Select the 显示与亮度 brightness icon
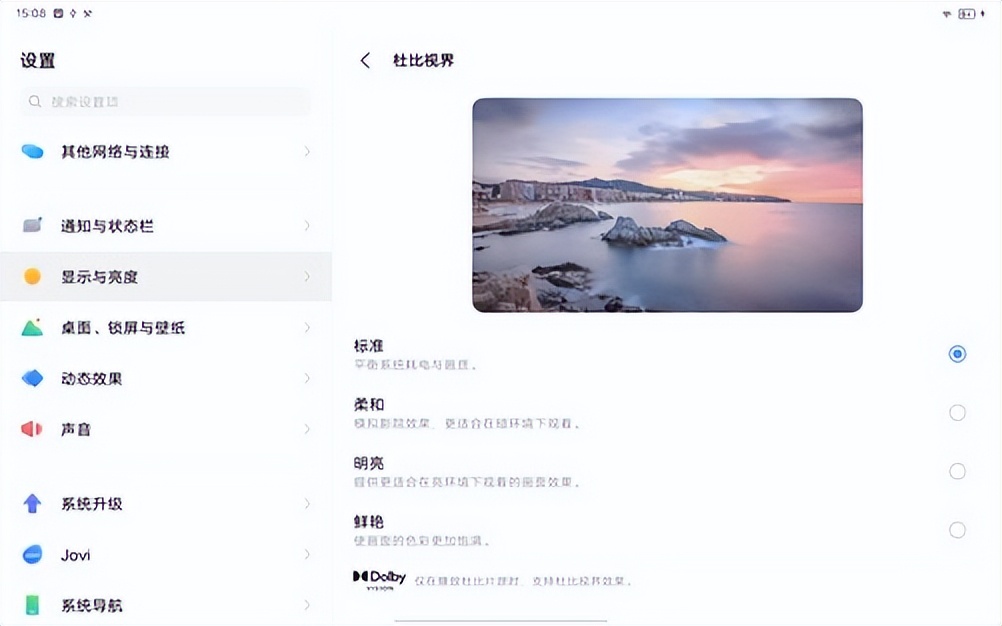 tap(32, 276)
